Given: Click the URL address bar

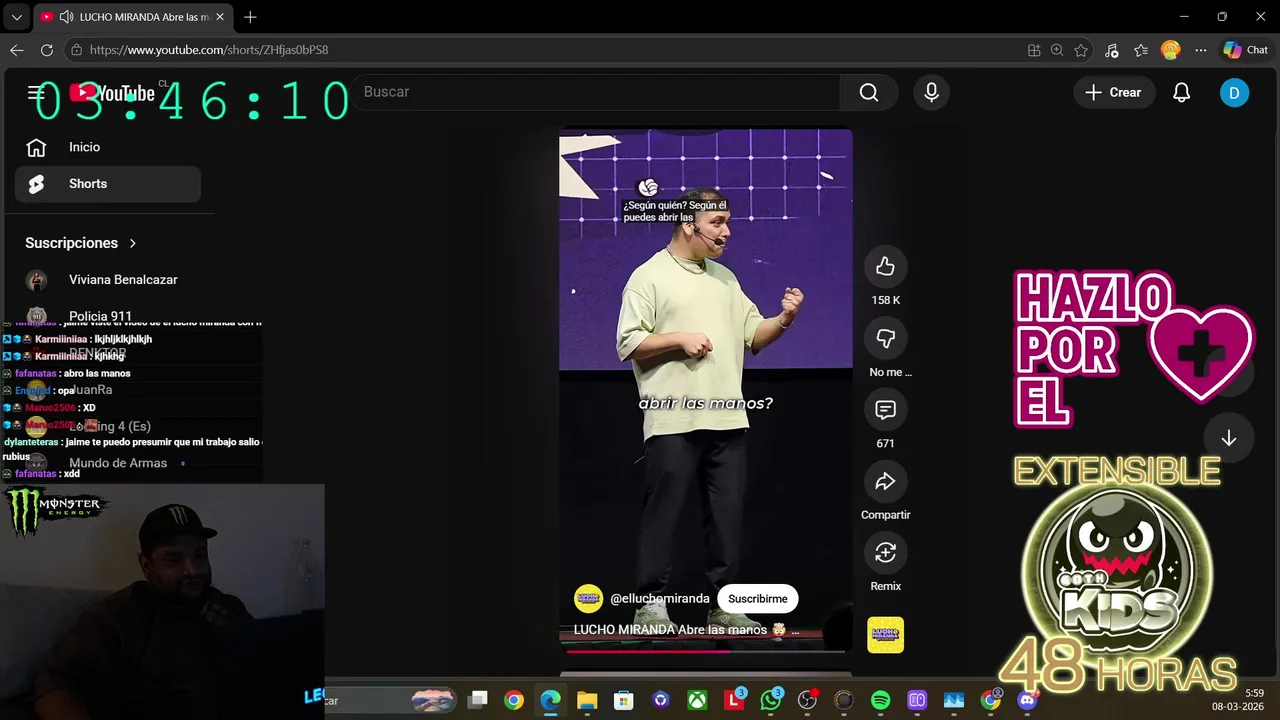Looking at the screenshot, I should pos(550,50).
